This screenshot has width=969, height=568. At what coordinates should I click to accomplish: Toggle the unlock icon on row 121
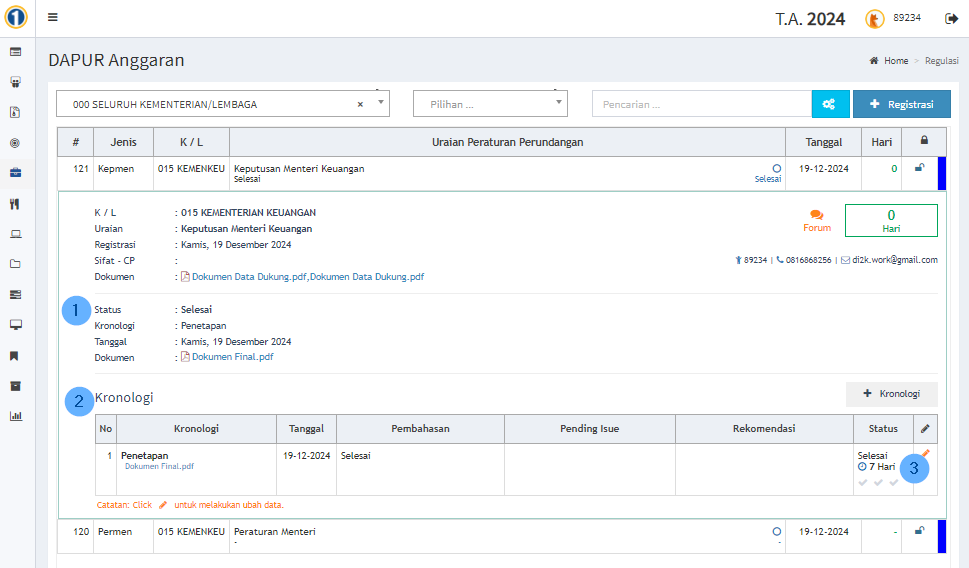[x=919, y=168]
